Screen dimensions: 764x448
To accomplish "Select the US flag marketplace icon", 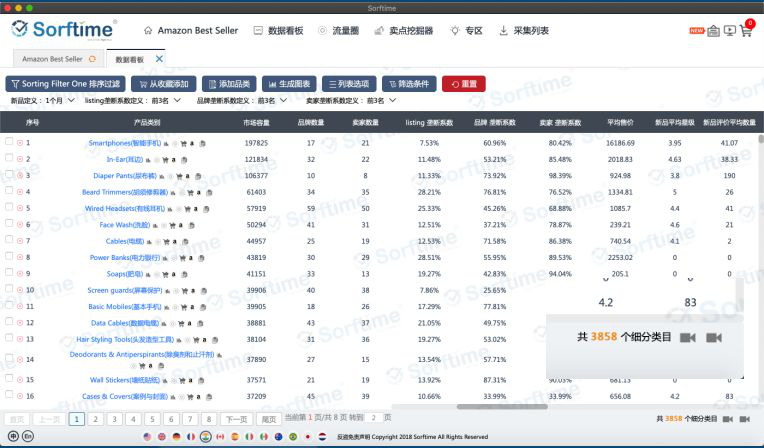I will click(147, 436).
